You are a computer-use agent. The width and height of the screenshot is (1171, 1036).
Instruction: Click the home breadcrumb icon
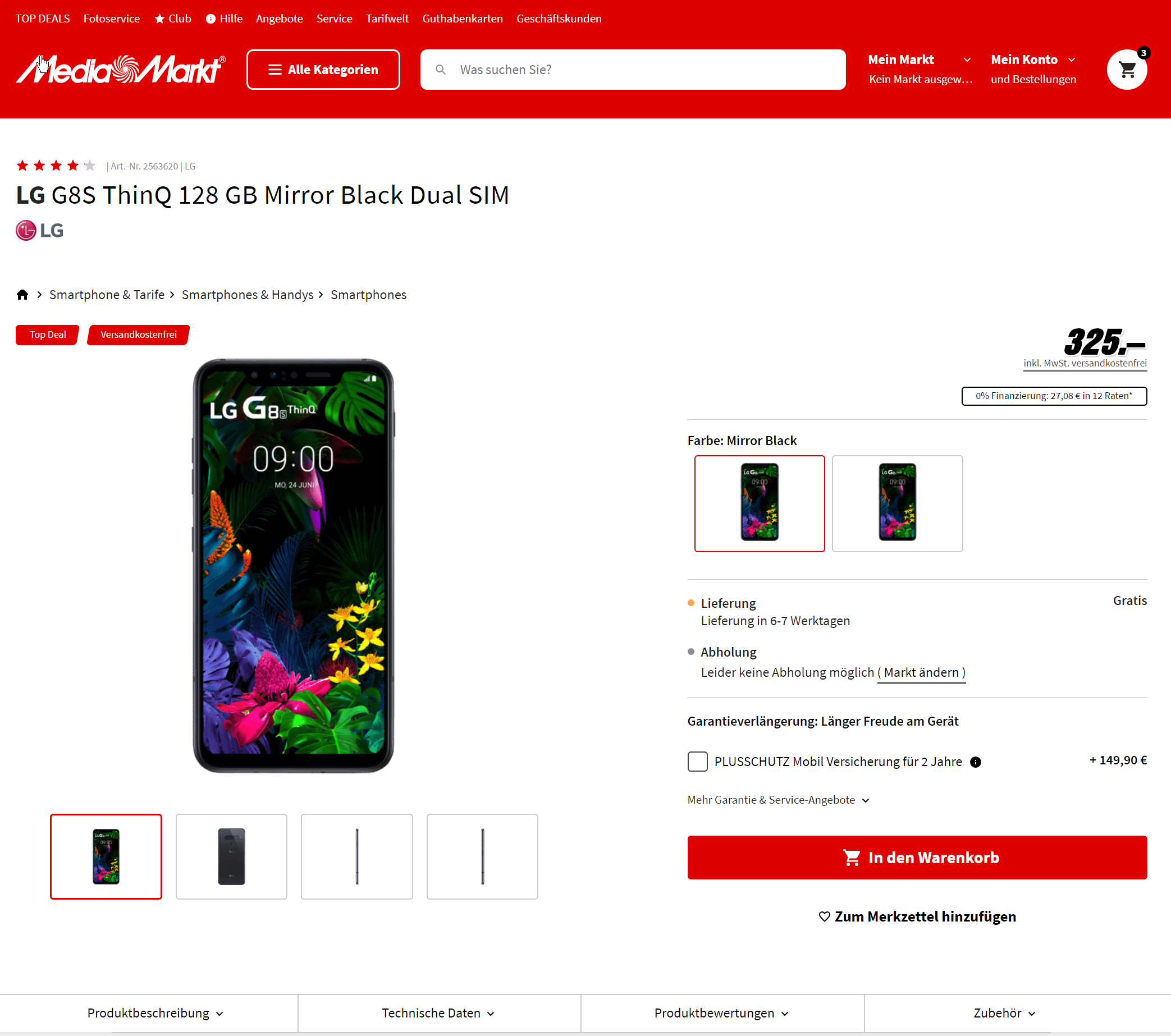click(x=22, y=295)
